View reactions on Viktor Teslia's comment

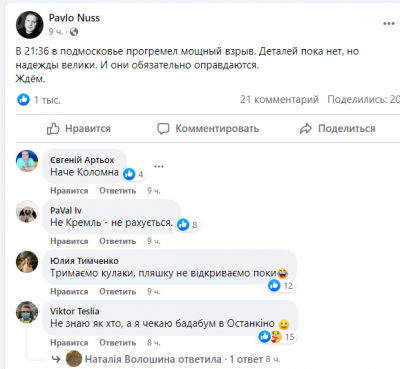click(277, 337)
